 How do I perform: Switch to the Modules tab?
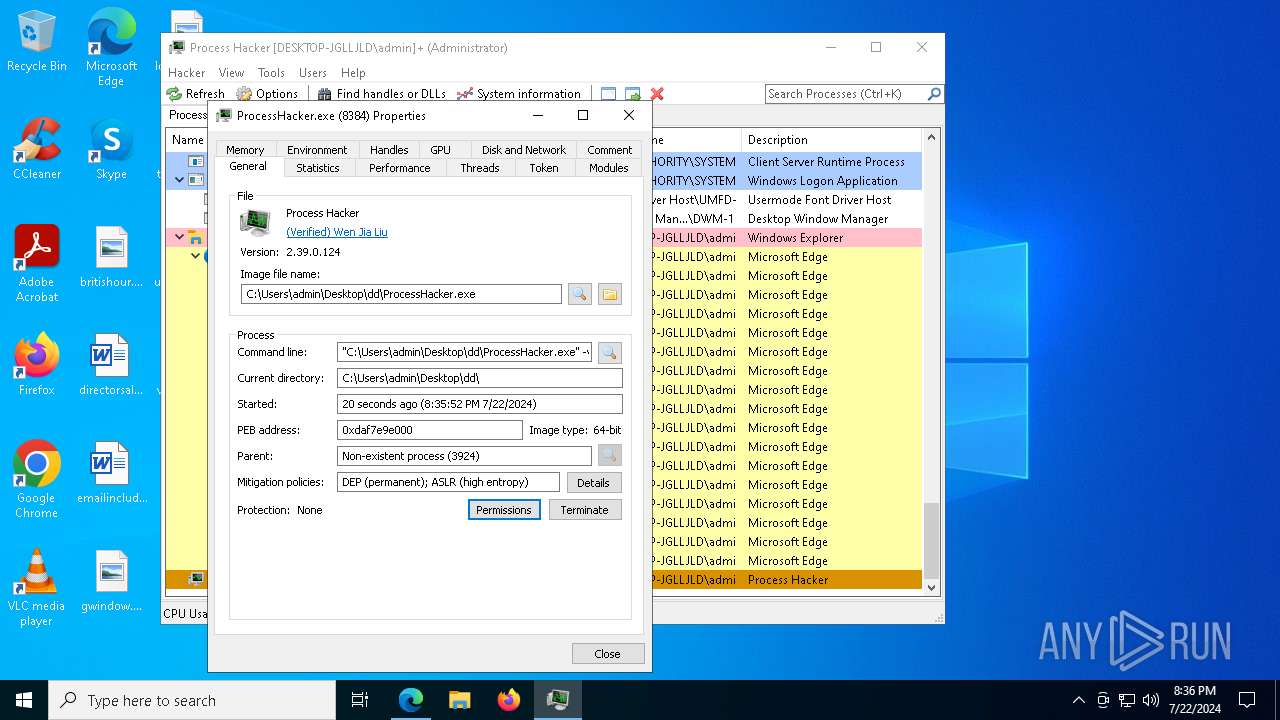pyautogui.click(x=609, y=168)
